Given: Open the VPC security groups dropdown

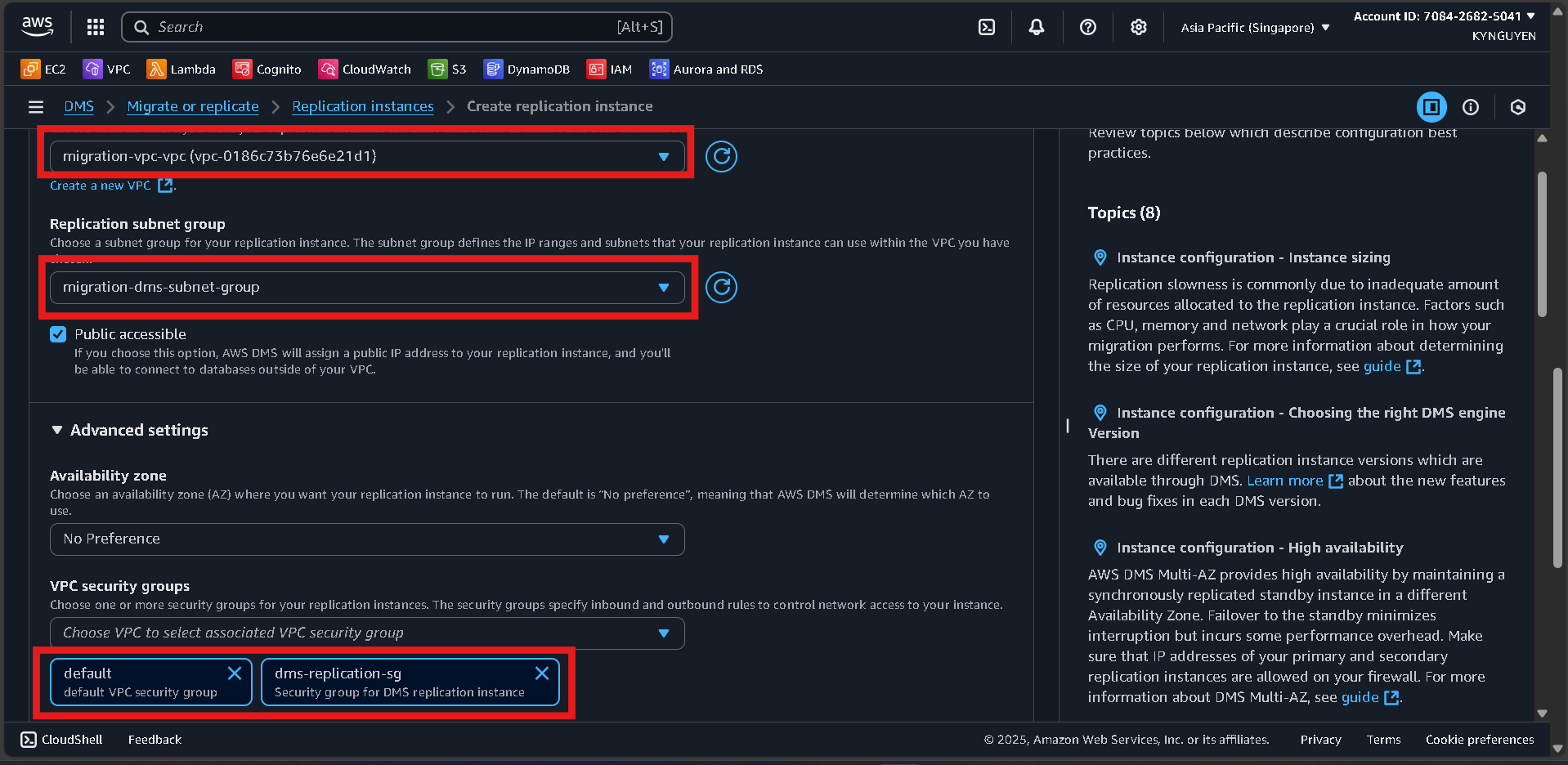Looking at the screenshot, I should tap(366, 633).
